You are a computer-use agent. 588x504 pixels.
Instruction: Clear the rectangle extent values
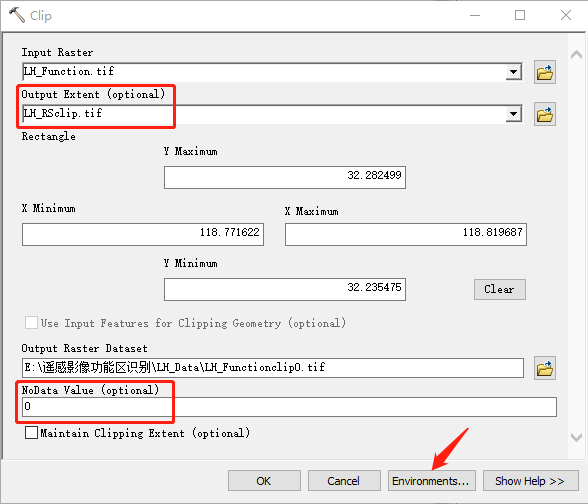coord(500,289)
